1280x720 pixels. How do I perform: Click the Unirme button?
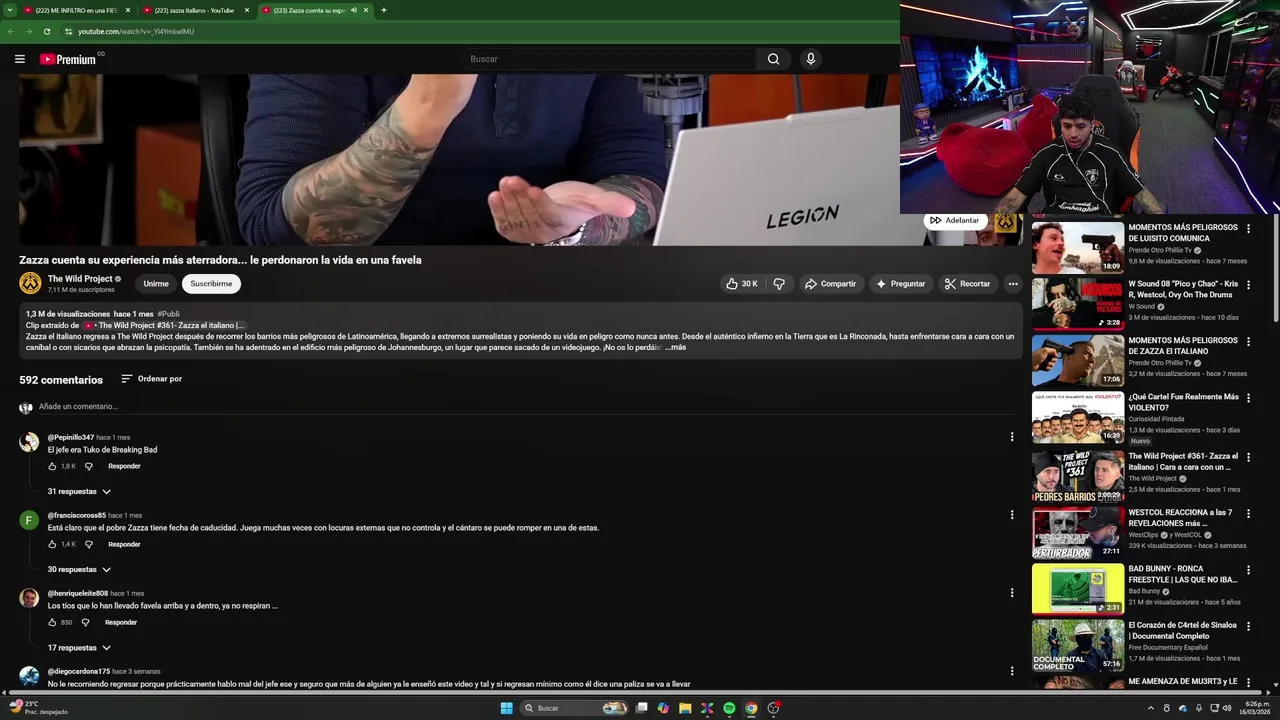(x=156, y=283)
